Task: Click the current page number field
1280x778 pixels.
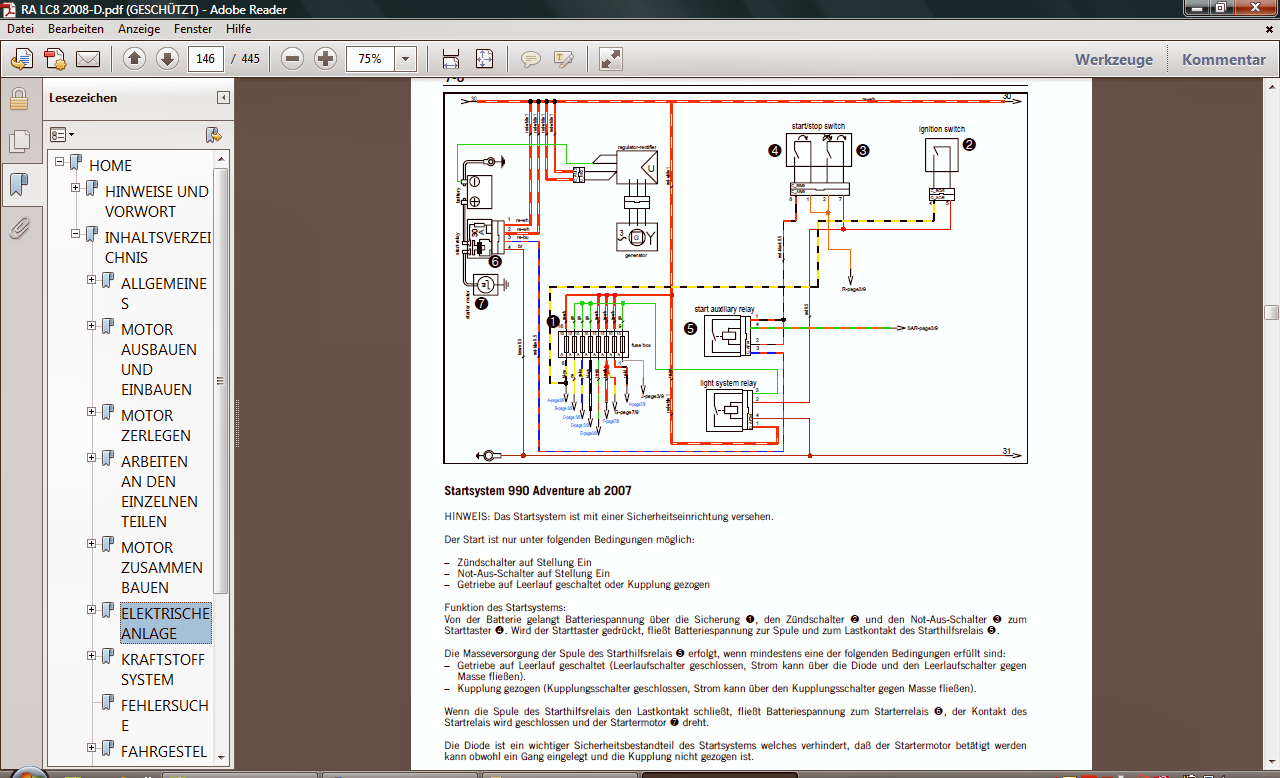Action: point(206,59)
